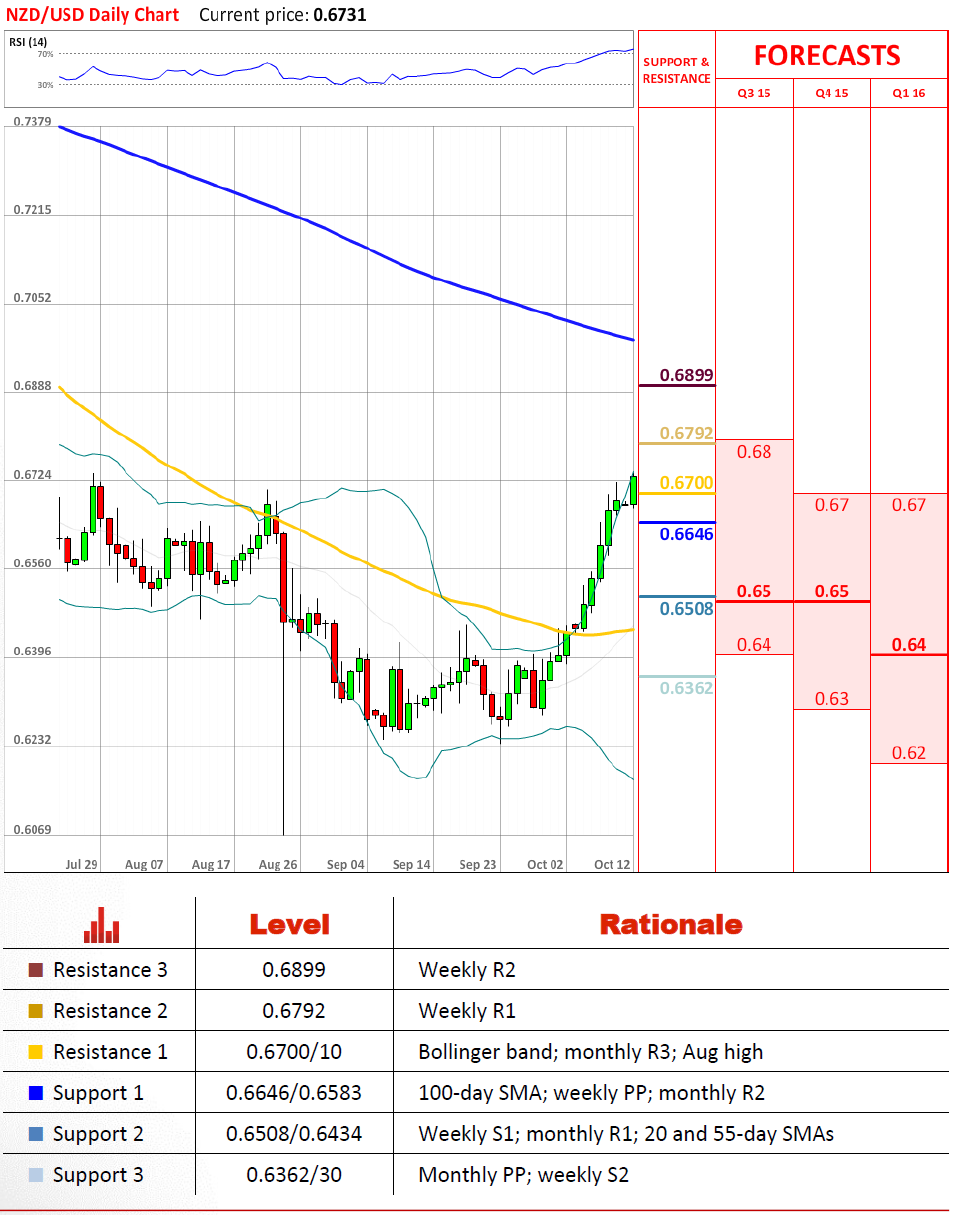
Task: Click the Support 2 steel-blue color square
Action: tap(36, 1134)
